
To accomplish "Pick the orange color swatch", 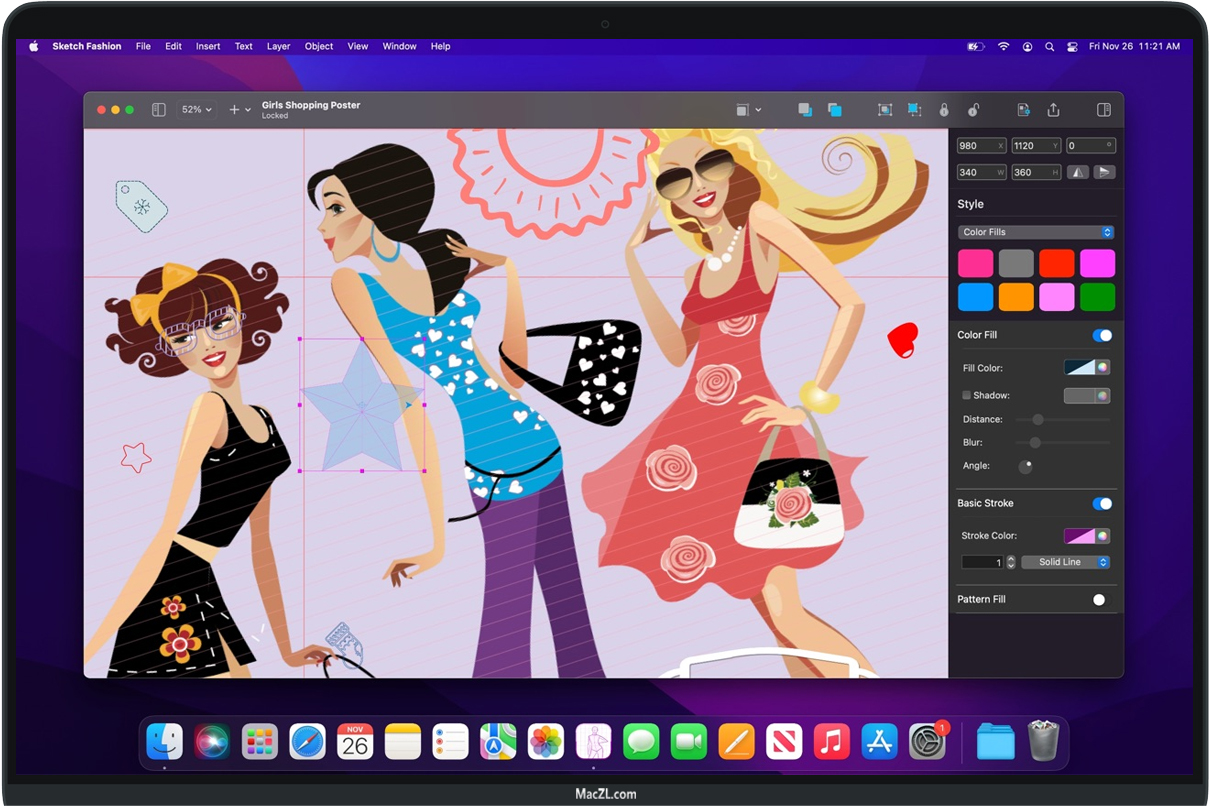I will (1016, 297).
